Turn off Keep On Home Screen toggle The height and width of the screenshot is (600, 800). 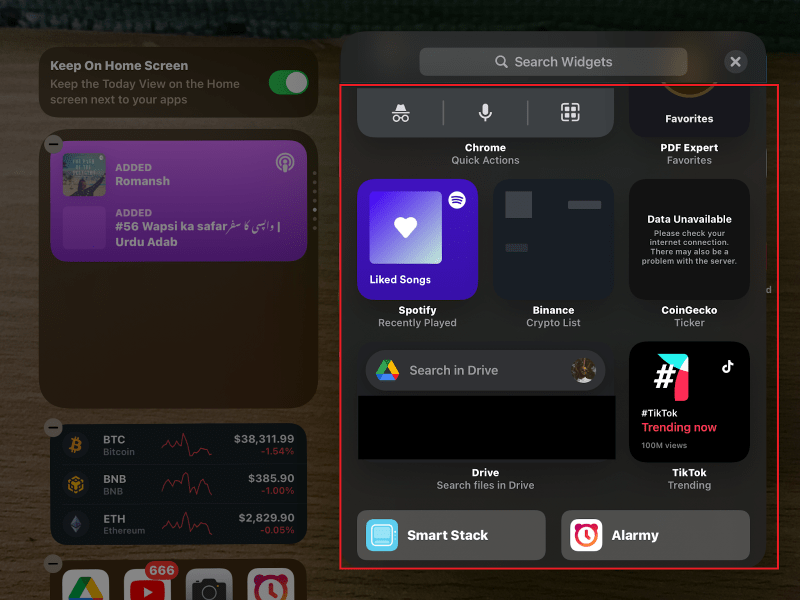[289, 83]
